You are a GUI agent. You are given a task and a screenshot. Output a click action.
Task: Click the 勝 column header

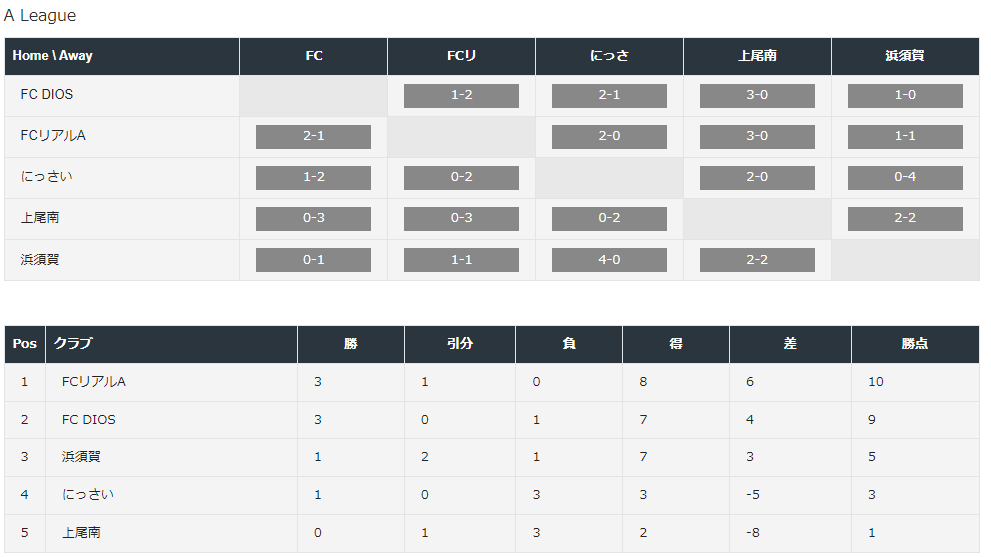coord(351,344)
